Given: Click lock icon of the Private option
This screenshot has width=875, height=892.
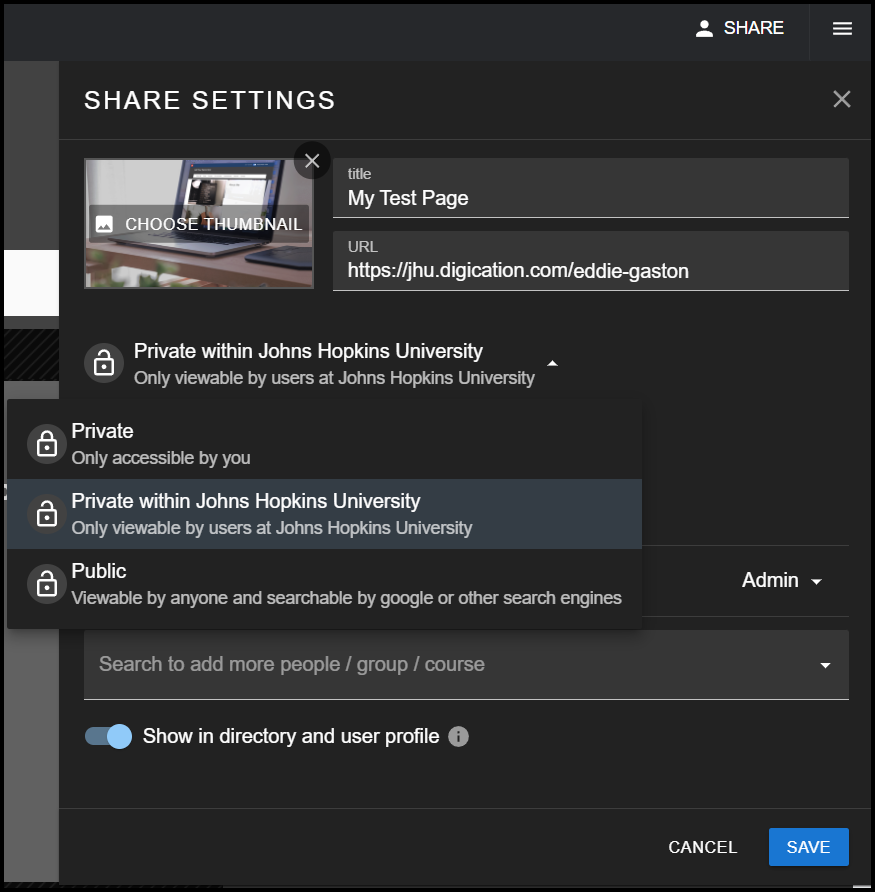Looking at the screenshot, I should click(47, 444).
